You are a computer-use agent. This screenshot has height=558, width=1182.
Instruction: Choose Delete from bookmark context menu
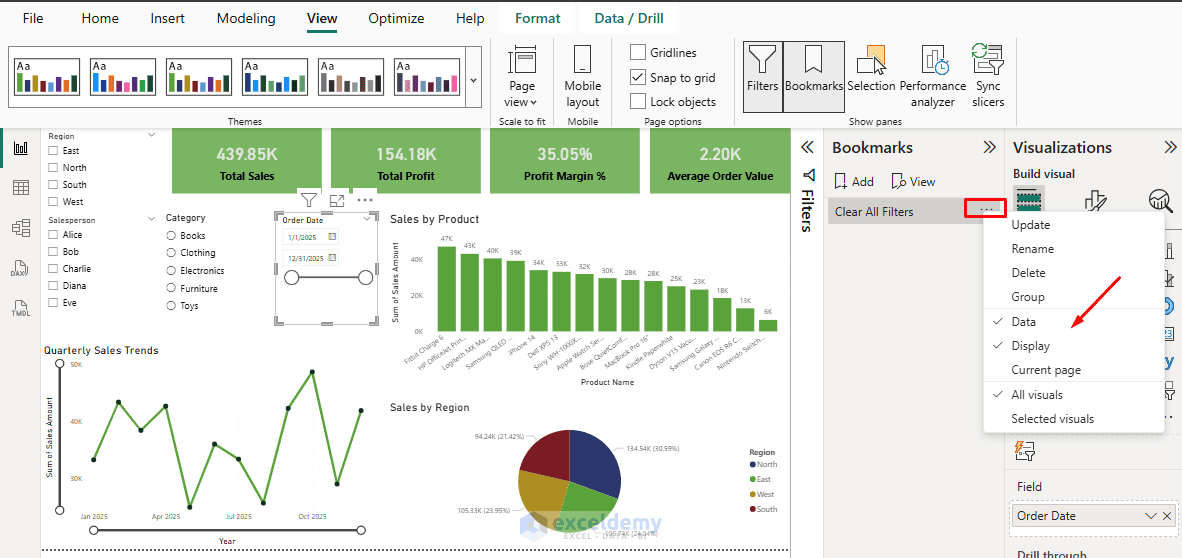click(x=1073, y=273)
